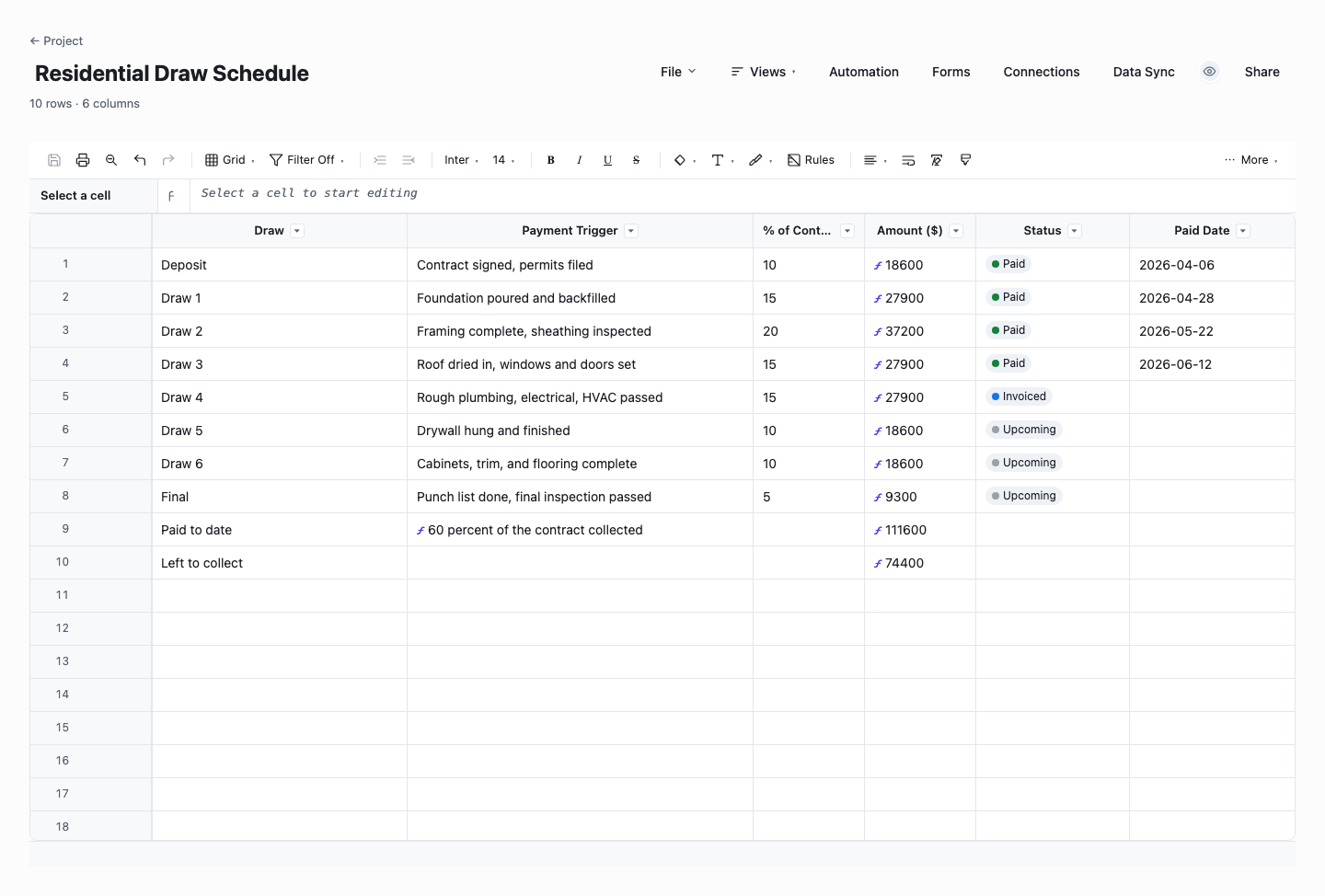Image resolution: width=1325 pixels, height=896 pixels.
Task: Open the Paid Date column dropdown
Action: [x=1243, y=231]
